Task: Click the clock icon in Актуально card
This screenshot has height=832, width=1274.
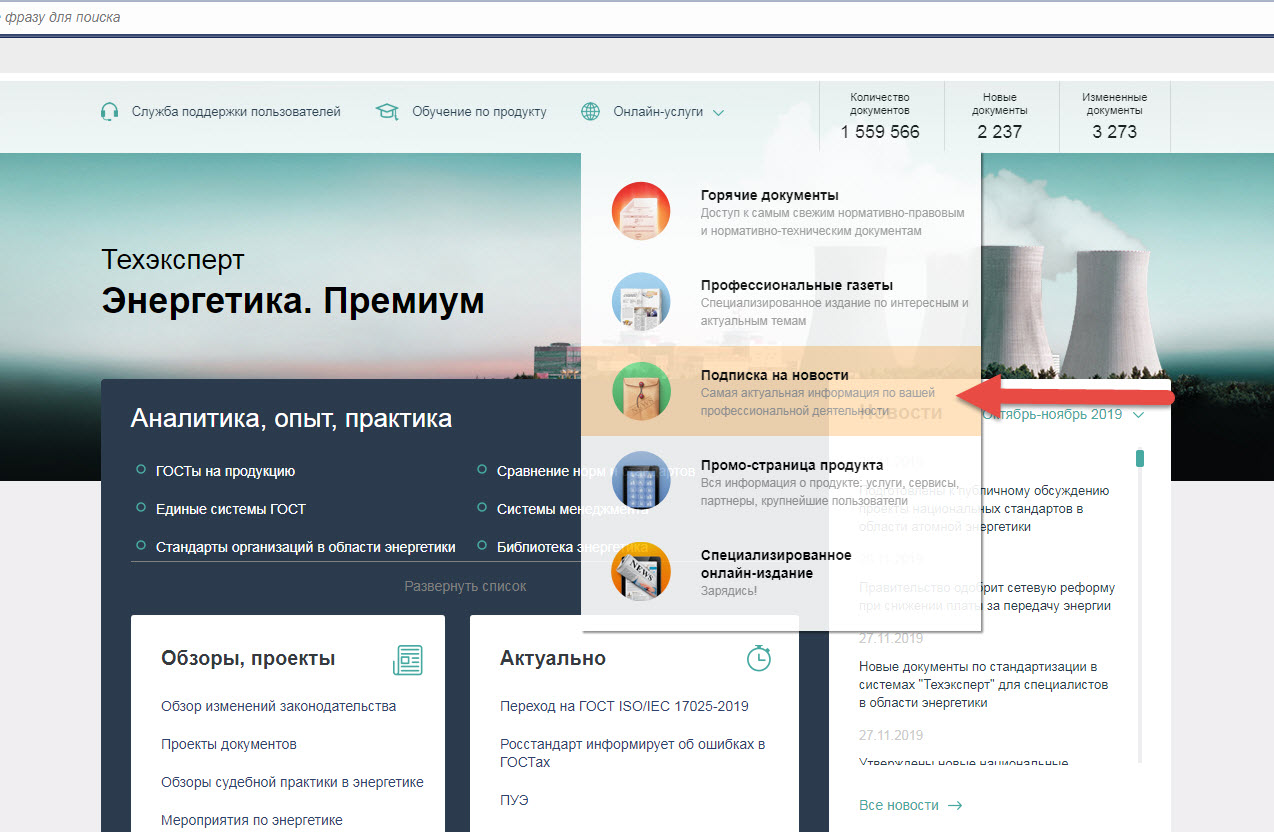Action: [759, 658]
